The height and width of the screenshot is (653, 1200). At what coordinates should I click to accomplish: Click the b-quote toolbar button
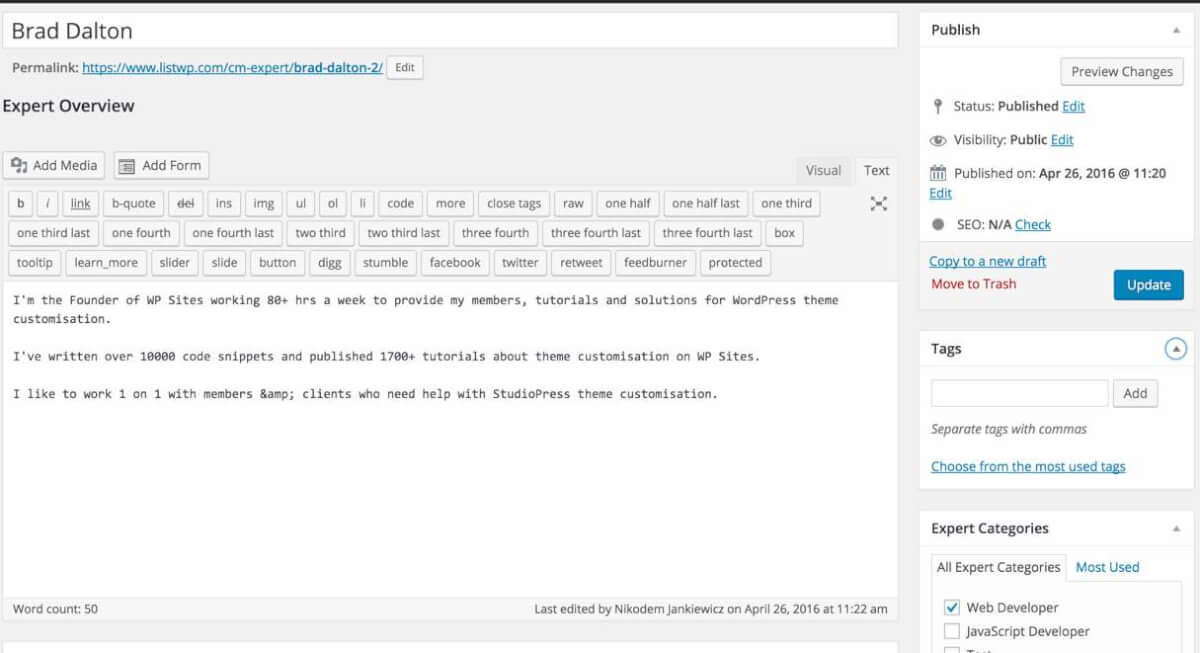tap(133, 204)
